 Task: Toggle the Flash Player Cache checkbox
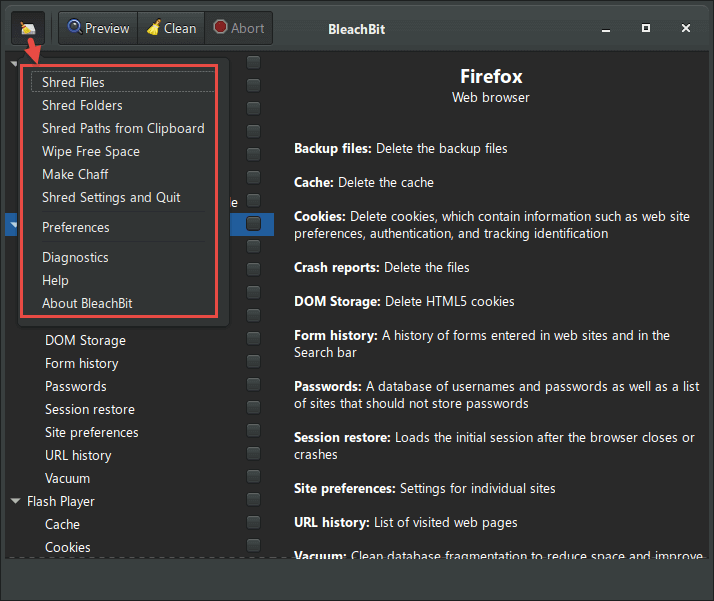click(254, 522)
